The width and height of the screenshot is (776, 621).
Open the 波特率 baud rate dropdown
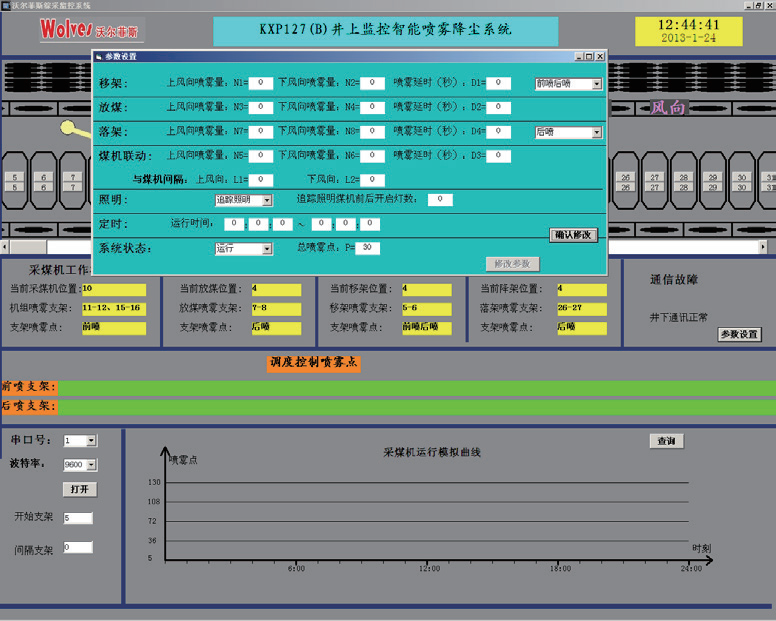91,465
